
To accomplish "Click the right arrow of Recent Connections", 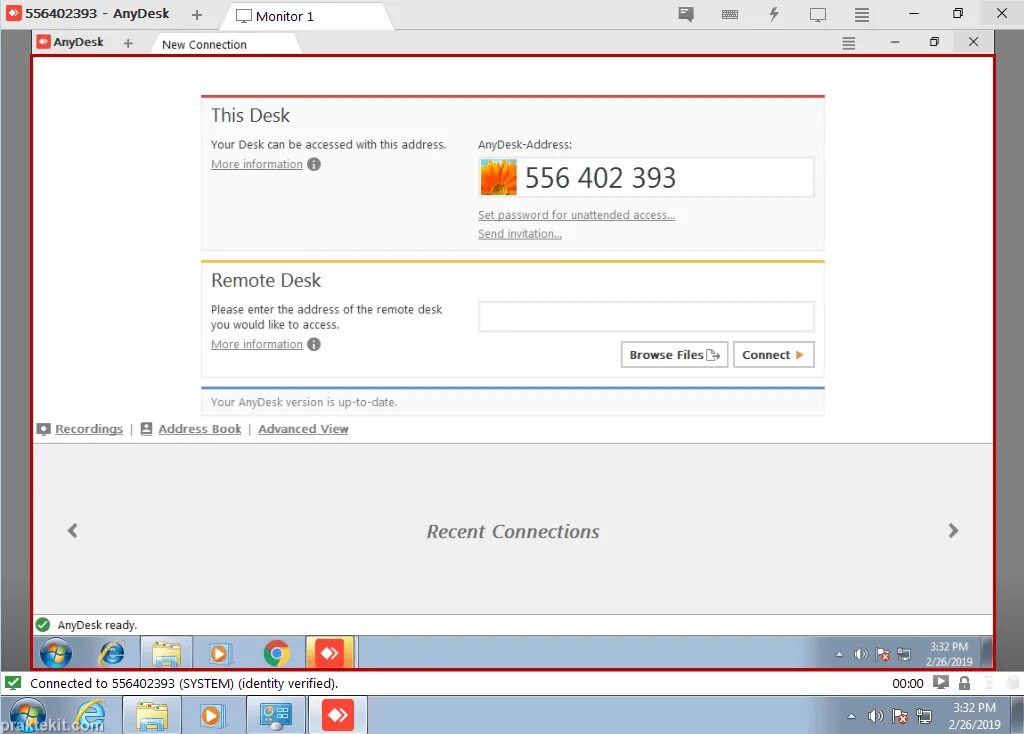I will pyautogui.click(x=953, y=530).
